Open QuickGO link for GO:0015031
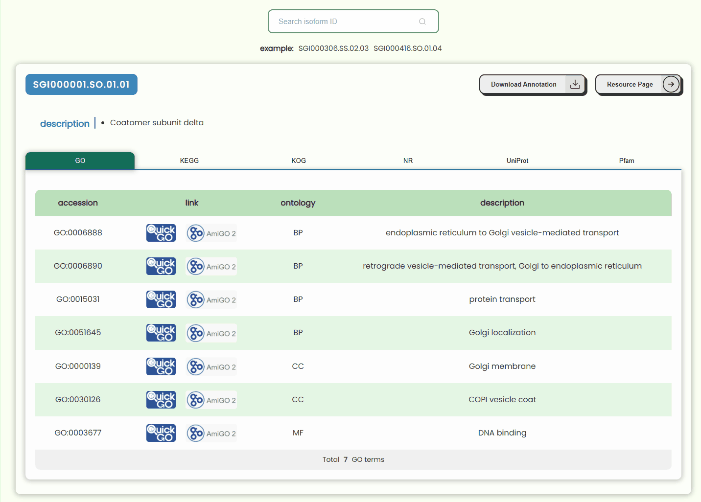Image resolution: width=701 pixels, height=502 pixels. click(x=161, y=300)
